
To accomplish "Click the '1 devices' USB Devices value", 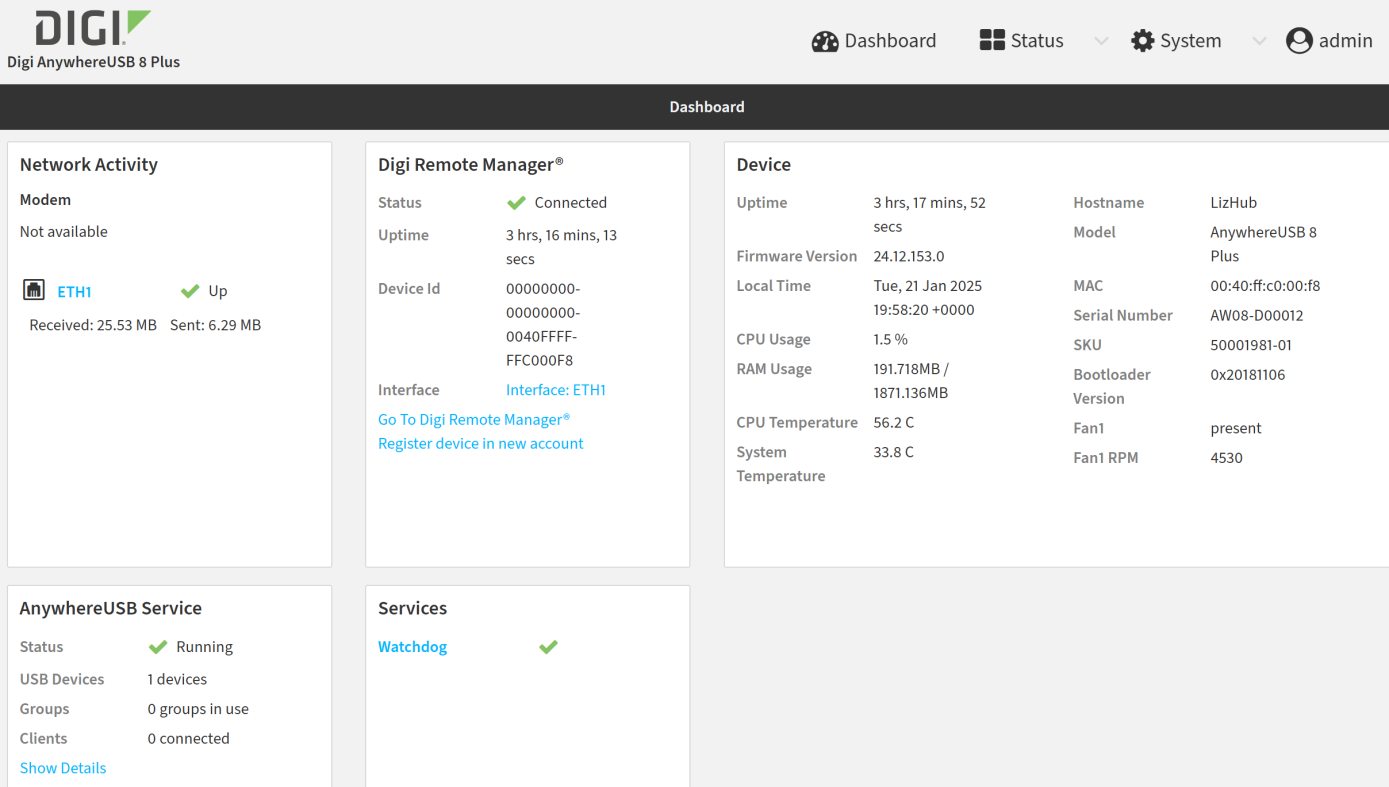I will (x=177, y=679).
